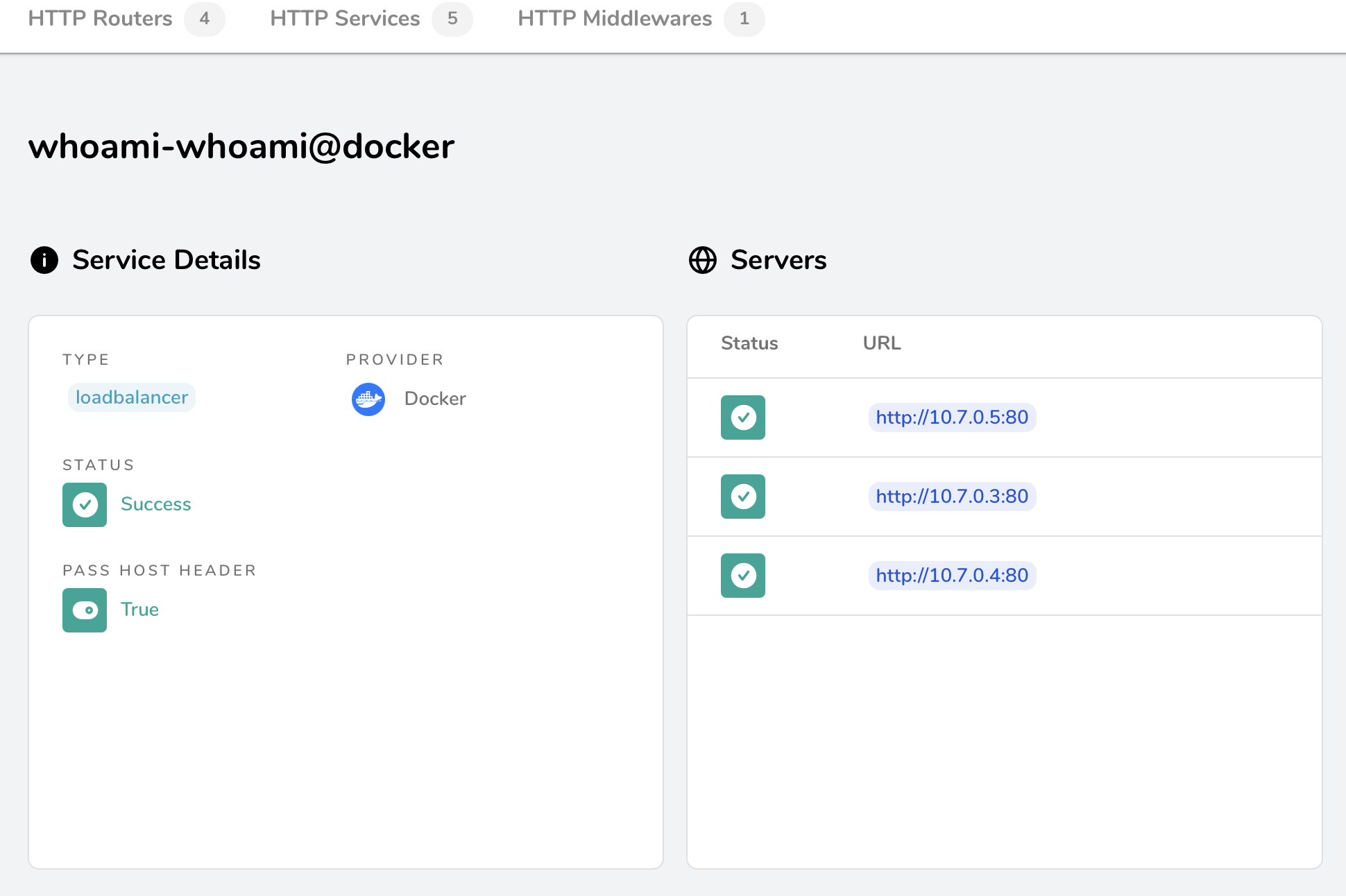
Task: Click the Pass Host Header status icon
Action: (x=84, y=610)
